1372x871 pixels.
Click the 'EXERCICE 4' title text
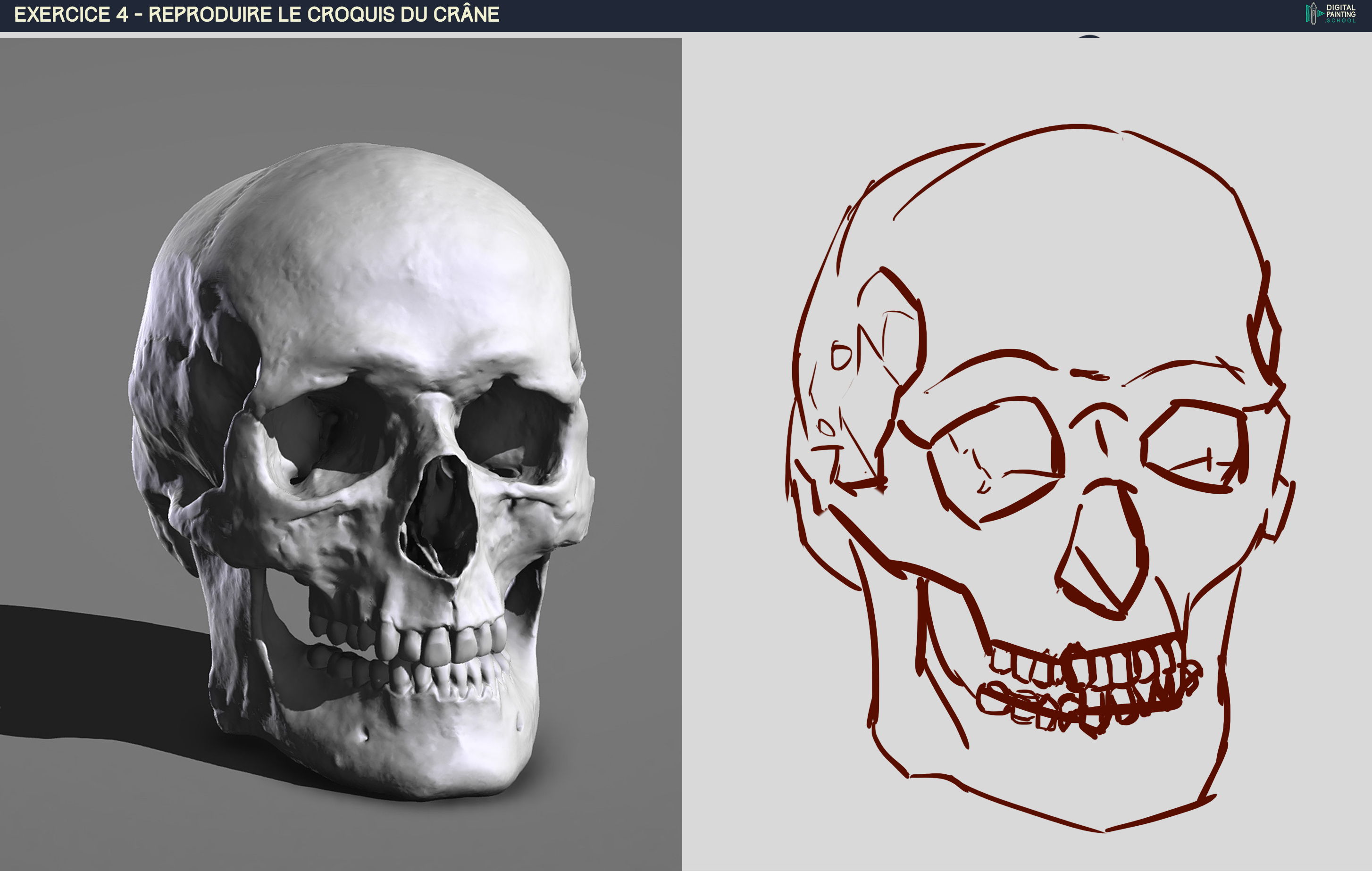71,14
